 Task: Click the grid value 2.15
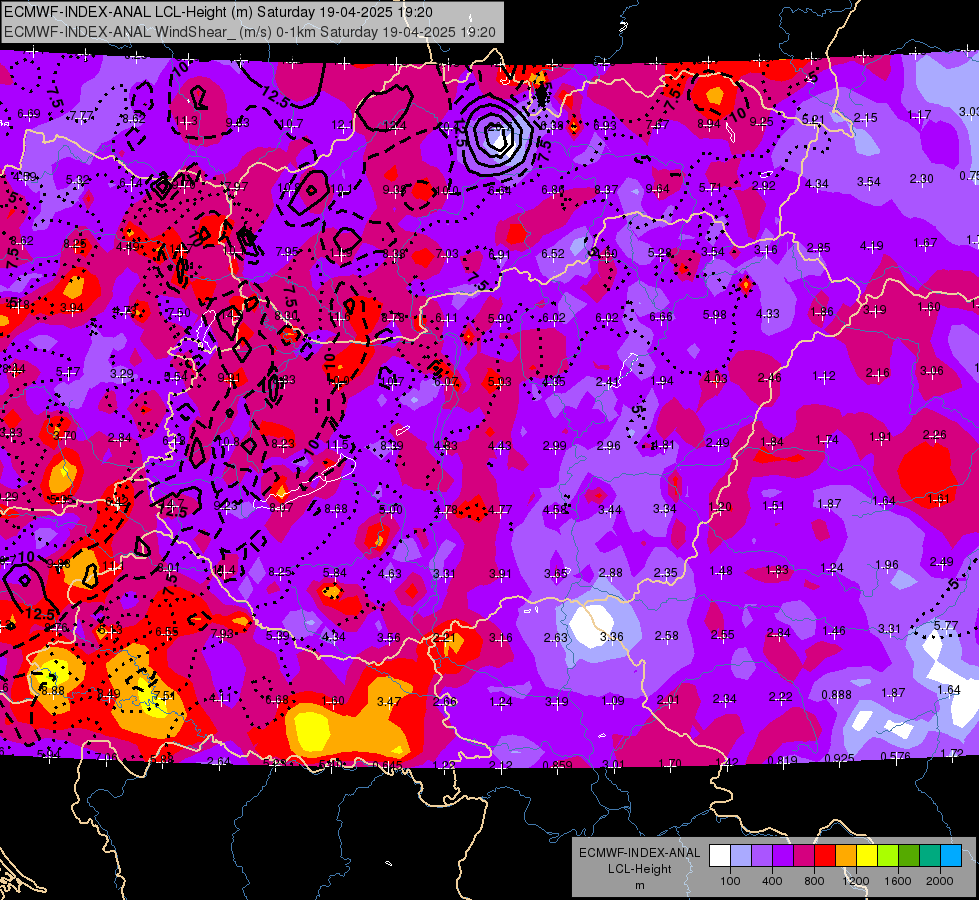coord(865,117)
